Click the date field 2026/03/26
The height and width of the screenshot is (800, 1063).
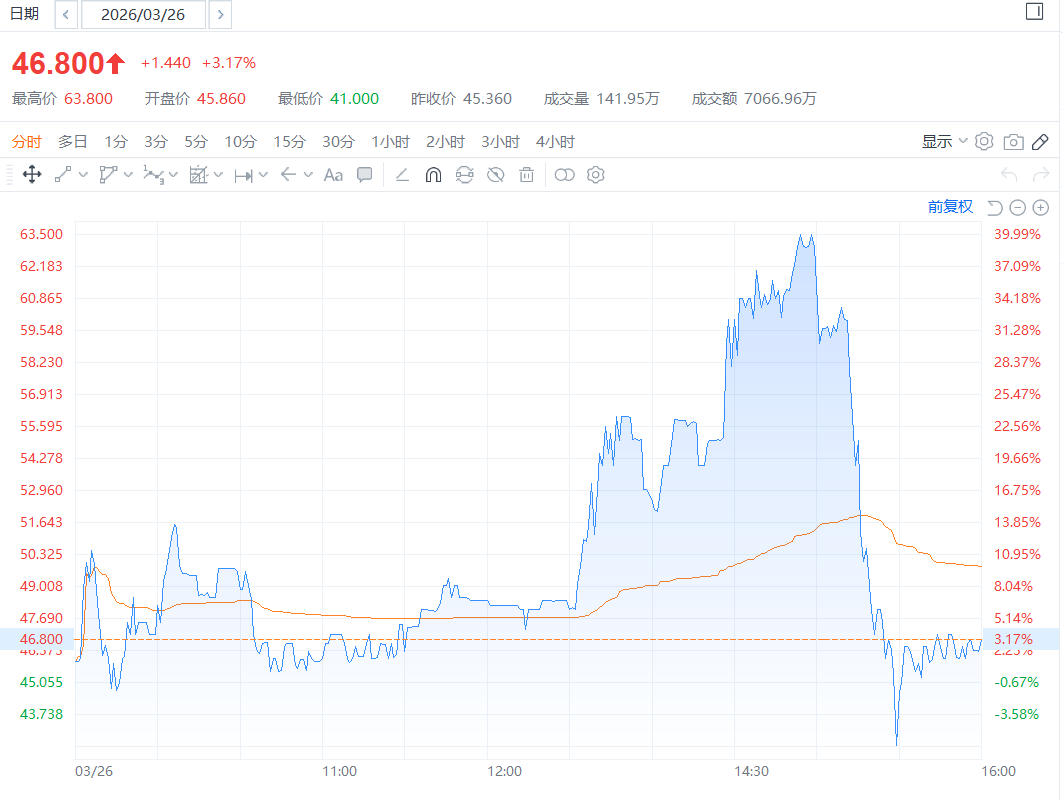143,15
